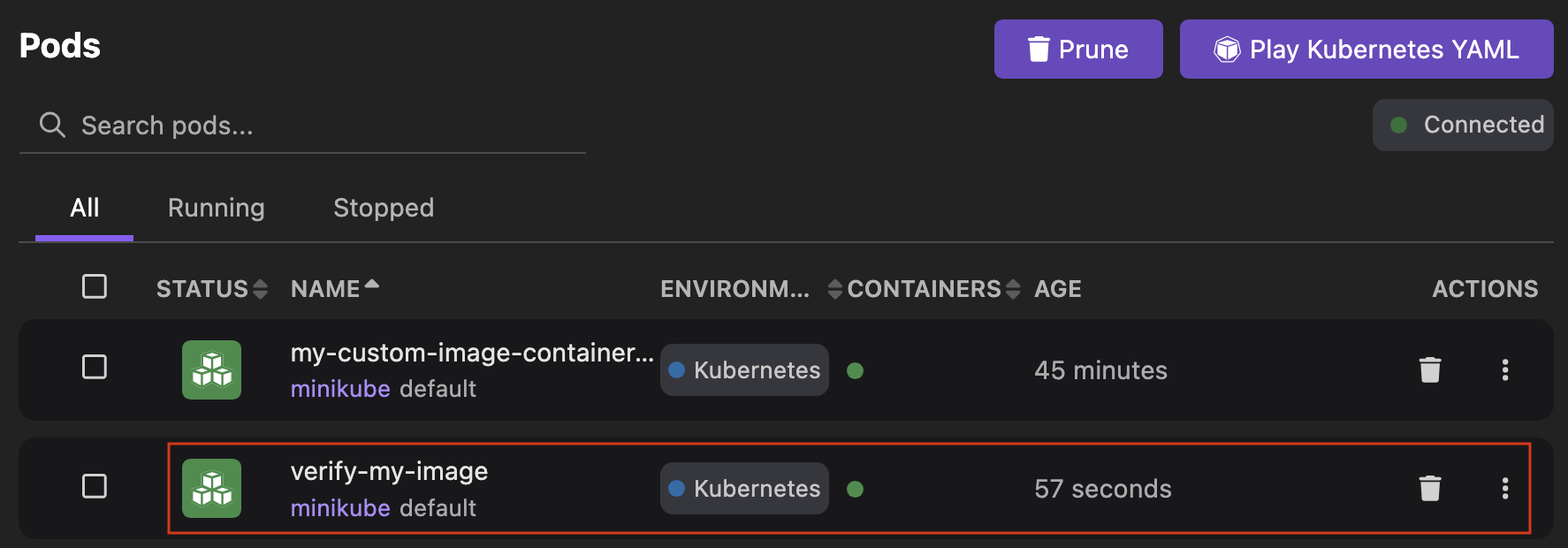Click the cube icon on Play Kubernetes YAML
The height and width of the screenshot is (548, 1568).
coord(1226,49)
